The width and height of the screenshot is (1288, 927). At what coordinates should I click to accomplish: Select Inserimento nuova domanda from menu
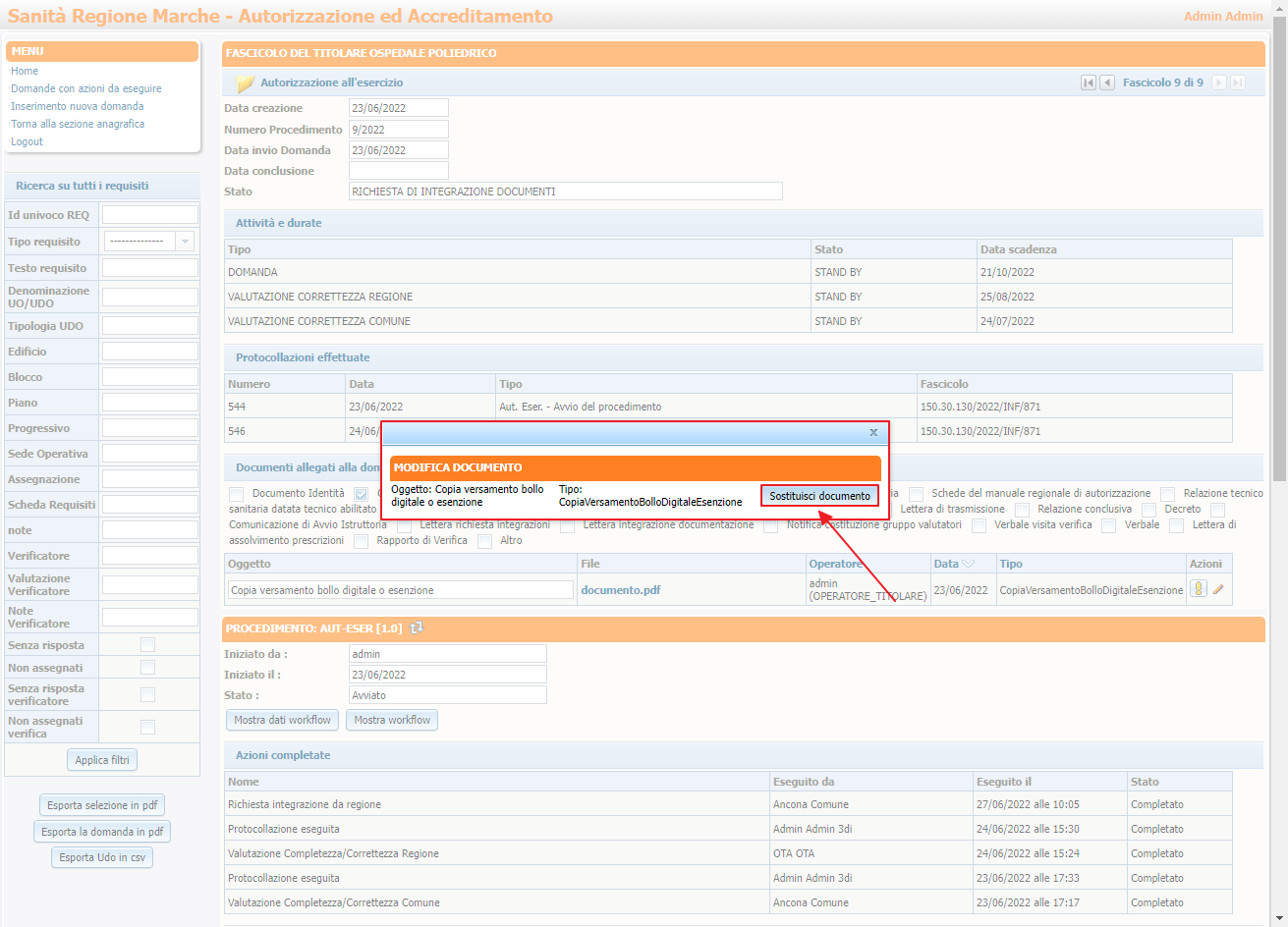coord(78,106)
